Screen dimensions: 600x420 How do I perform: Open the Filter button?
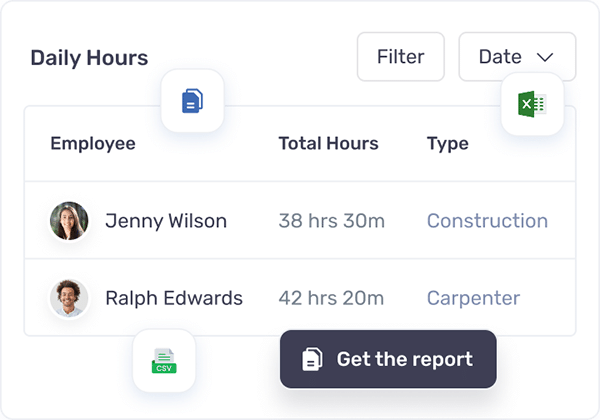tap(401, 57)
